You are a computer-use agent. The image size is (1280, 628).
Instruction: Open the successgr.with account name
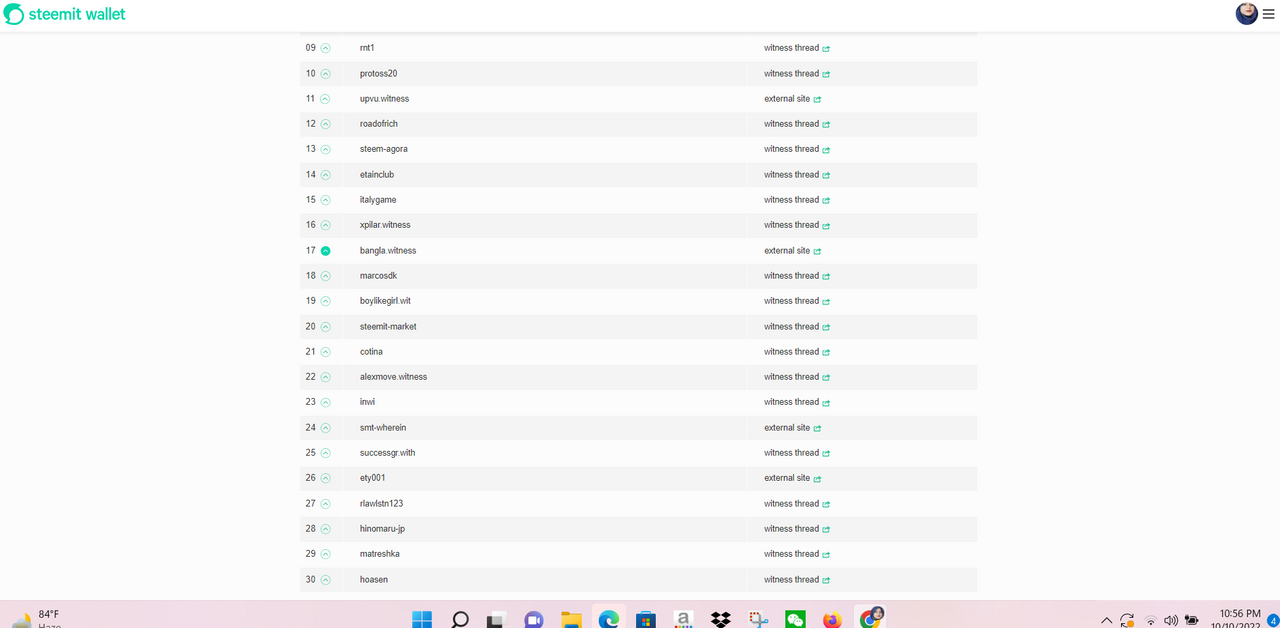coord(387,453)
